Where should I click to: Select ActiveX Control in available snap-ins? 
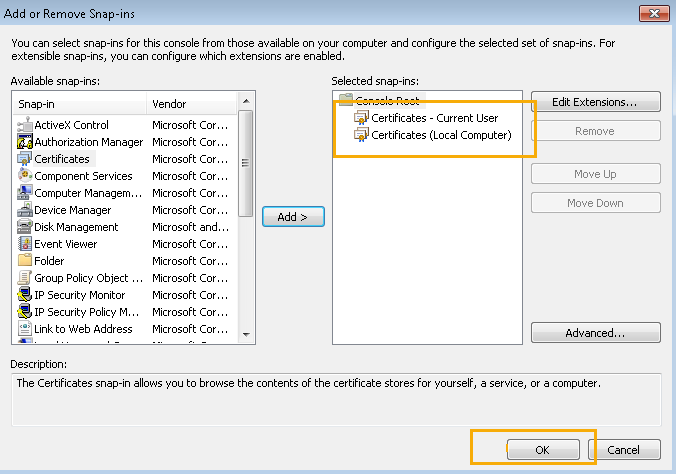click(72, 125)
